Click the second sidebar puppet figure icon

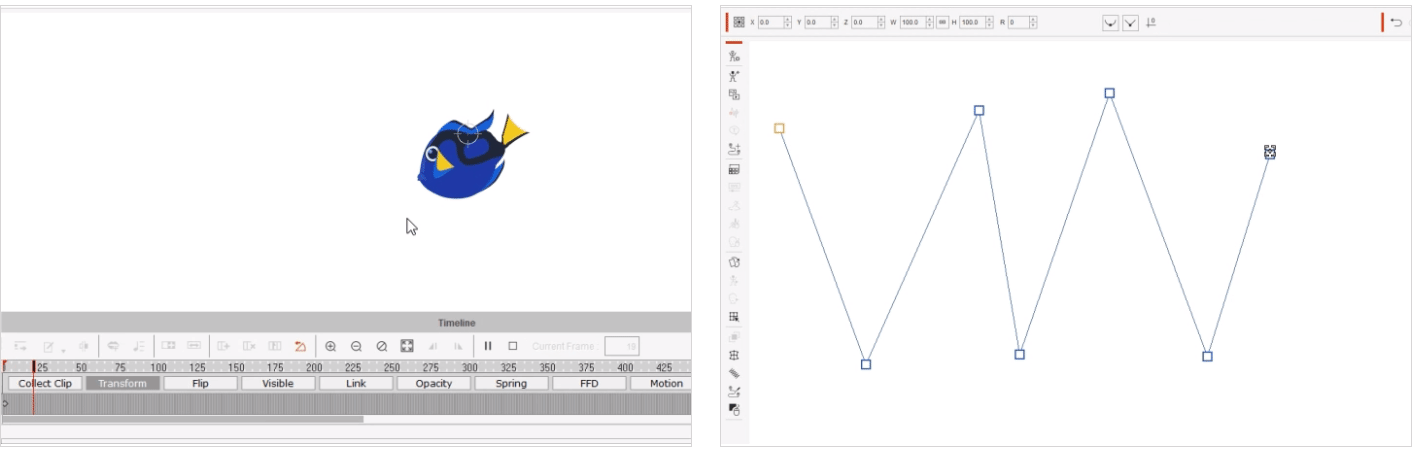coord(734,76)
